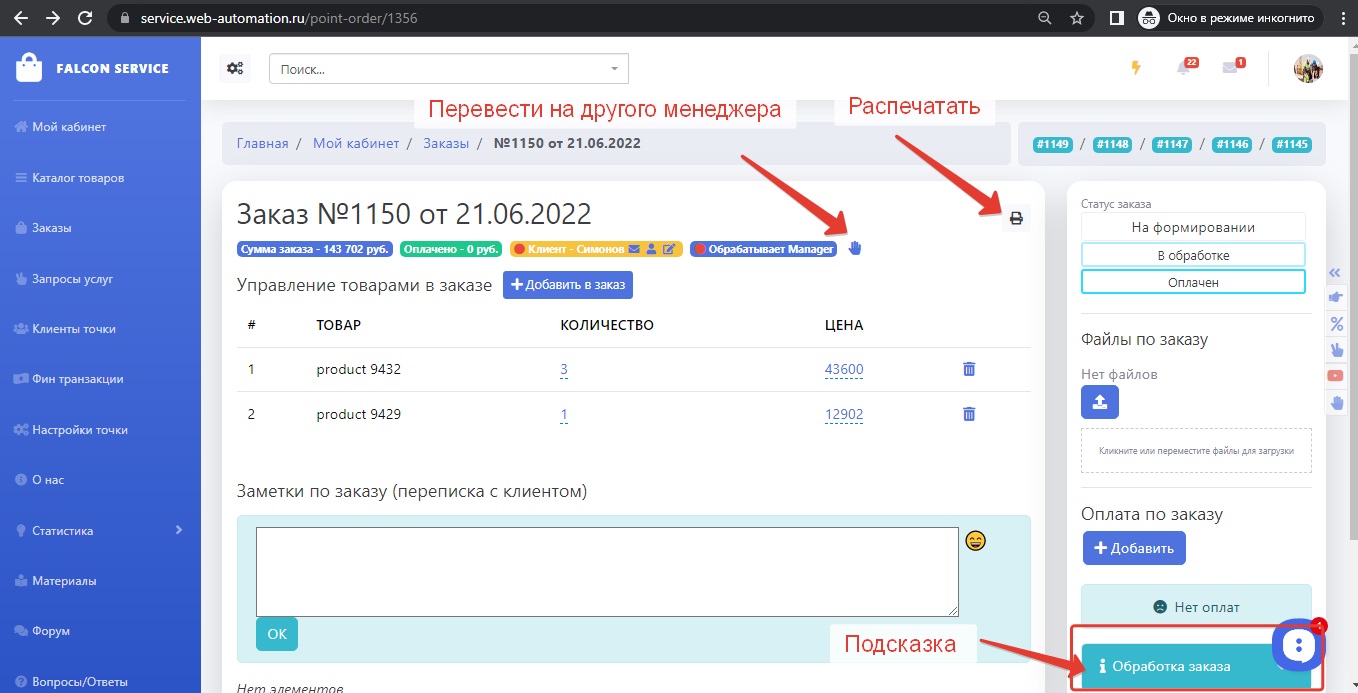The height and width of the screenshot is (693, 1358).
Task: Click the file upload icon button
Action: (1099, 402)
